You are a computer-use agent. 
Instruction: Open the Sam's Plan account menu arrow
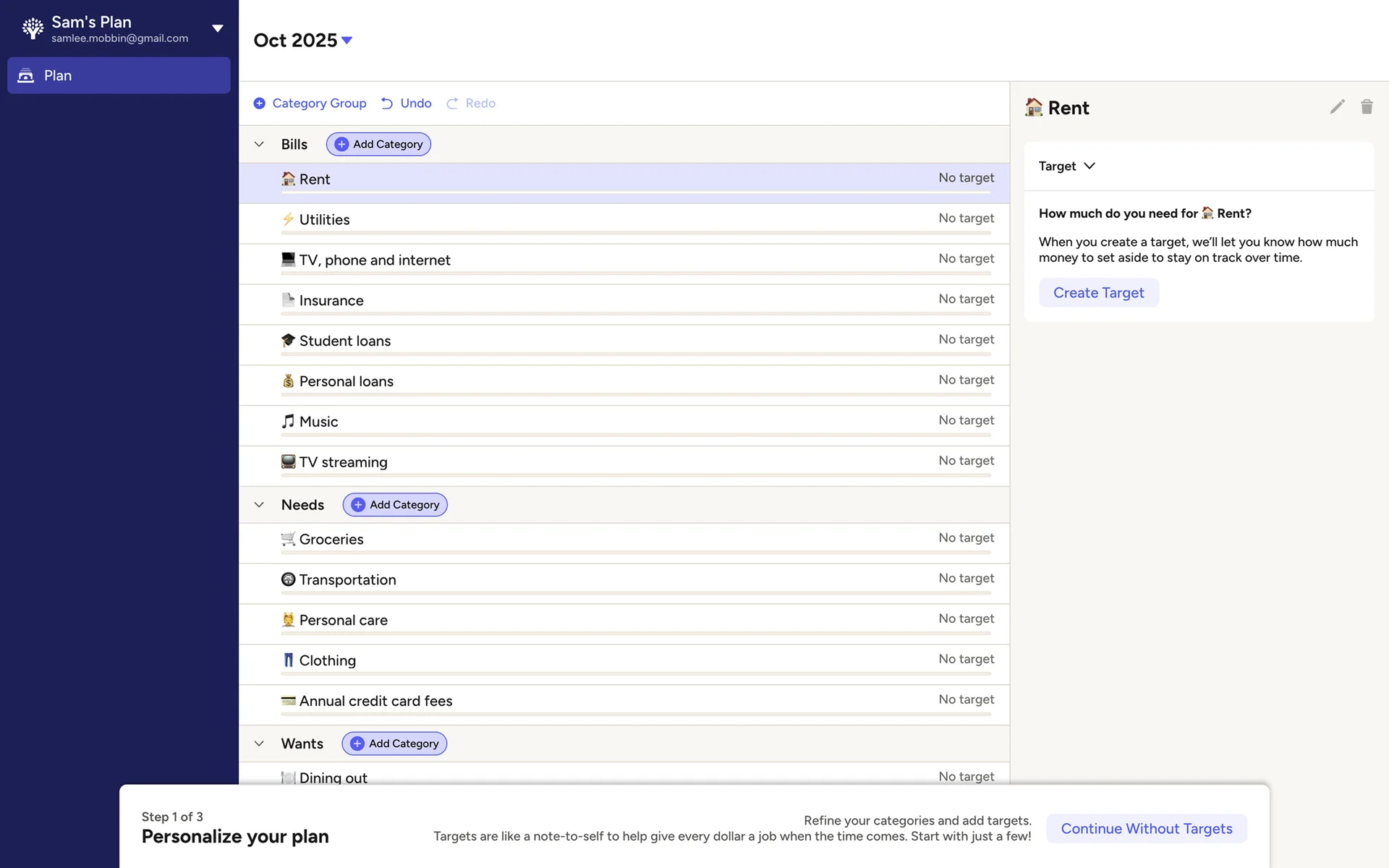[x=217, y=28]
